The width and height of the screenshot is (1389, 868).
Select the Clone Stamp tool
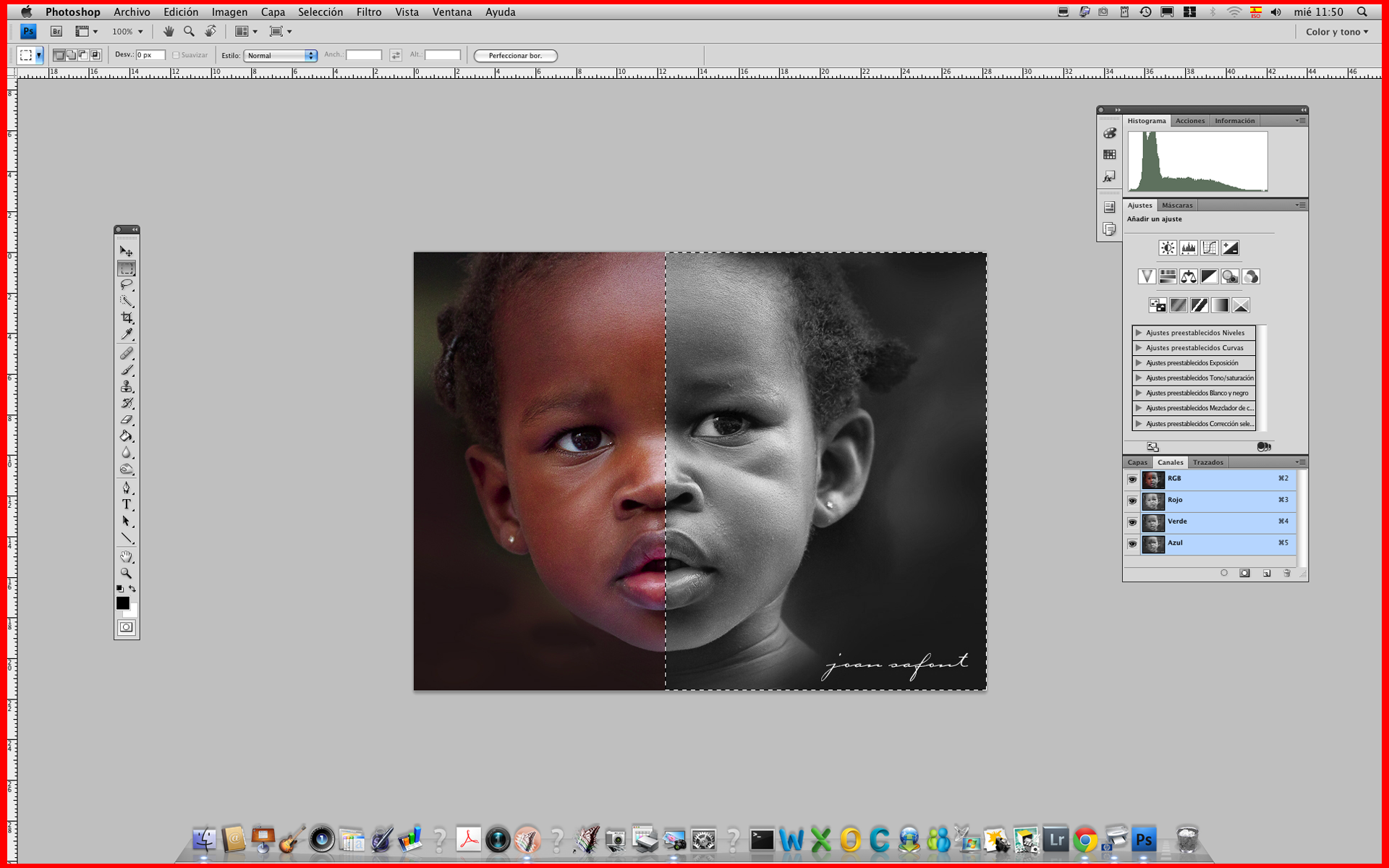coord(127,386)
